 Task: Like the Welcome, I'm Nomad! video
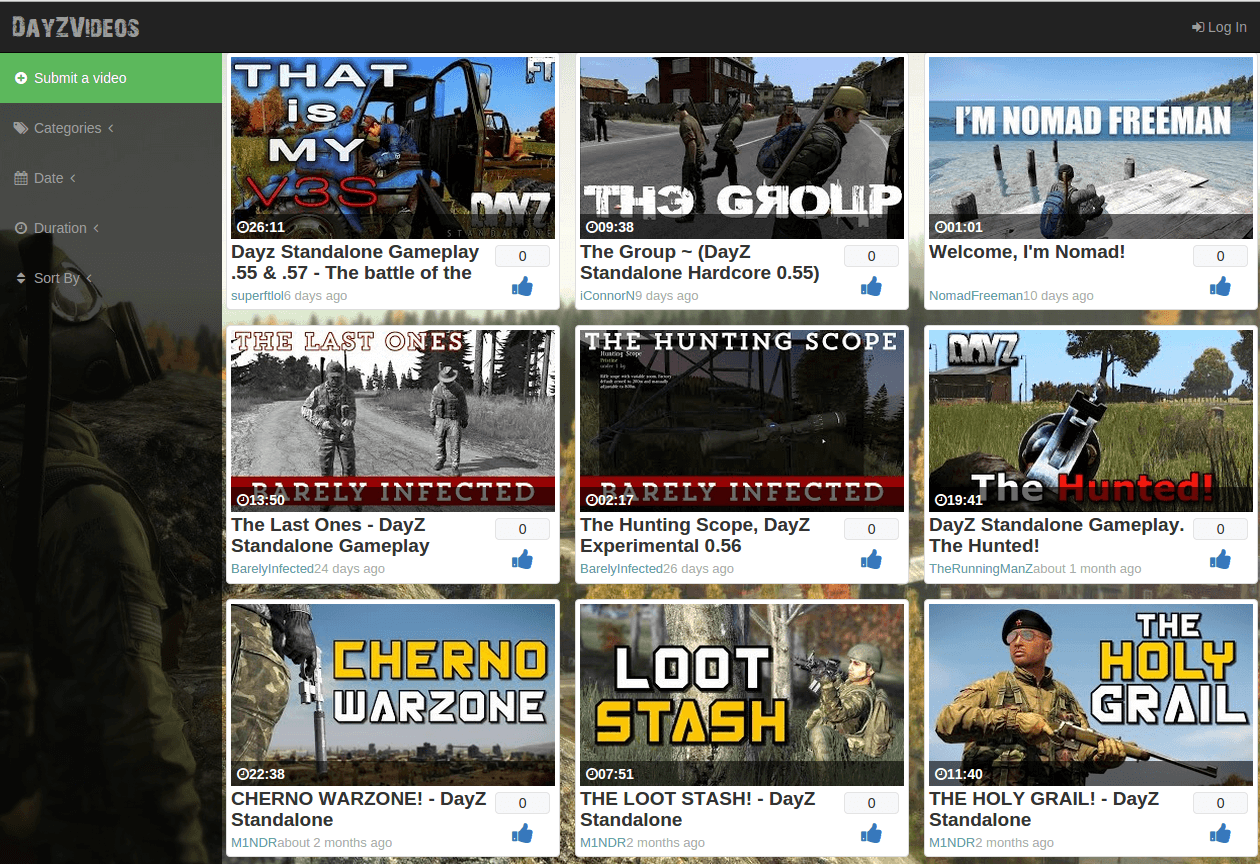pyautogui.click(x=1220, y=287)
